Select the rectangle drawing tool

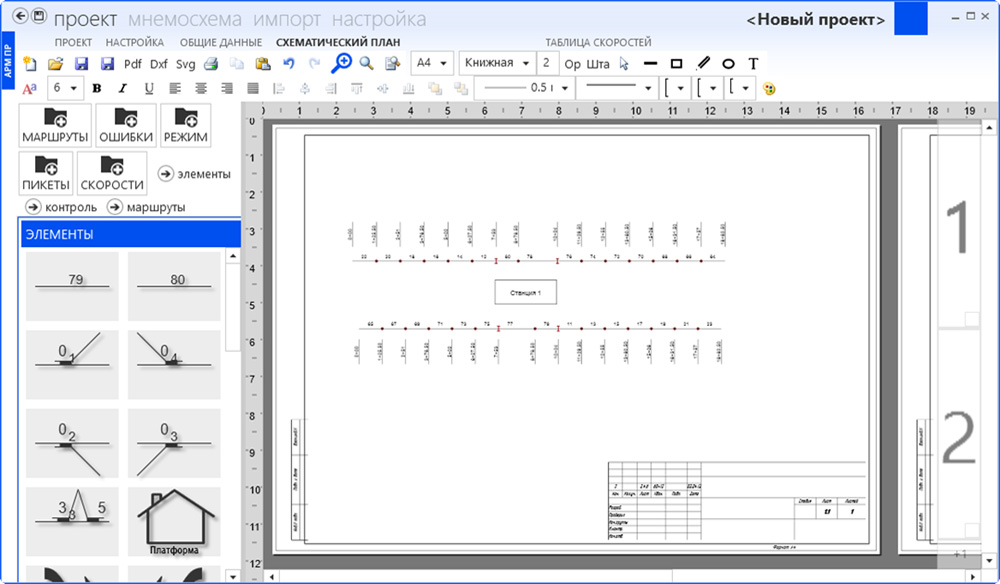(677, 64)
